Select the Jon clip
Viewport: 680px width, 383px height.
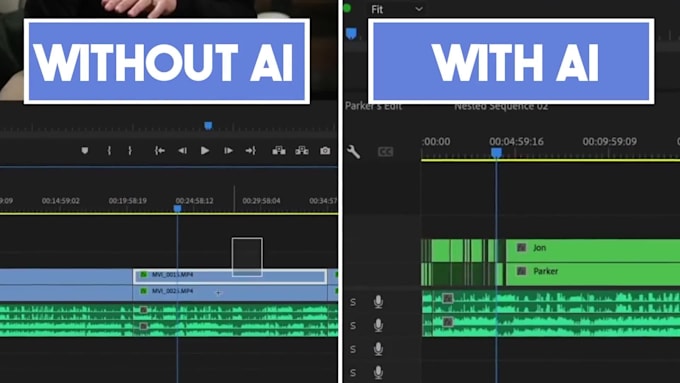(593, 250)
